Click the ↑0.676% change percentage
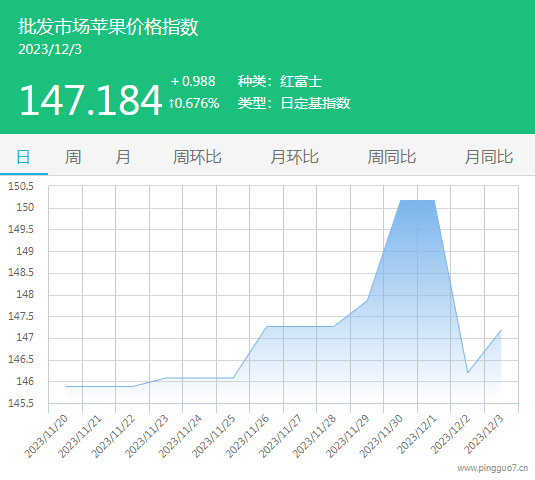Screen dimensions: 535x480 (x=194, y=103)
